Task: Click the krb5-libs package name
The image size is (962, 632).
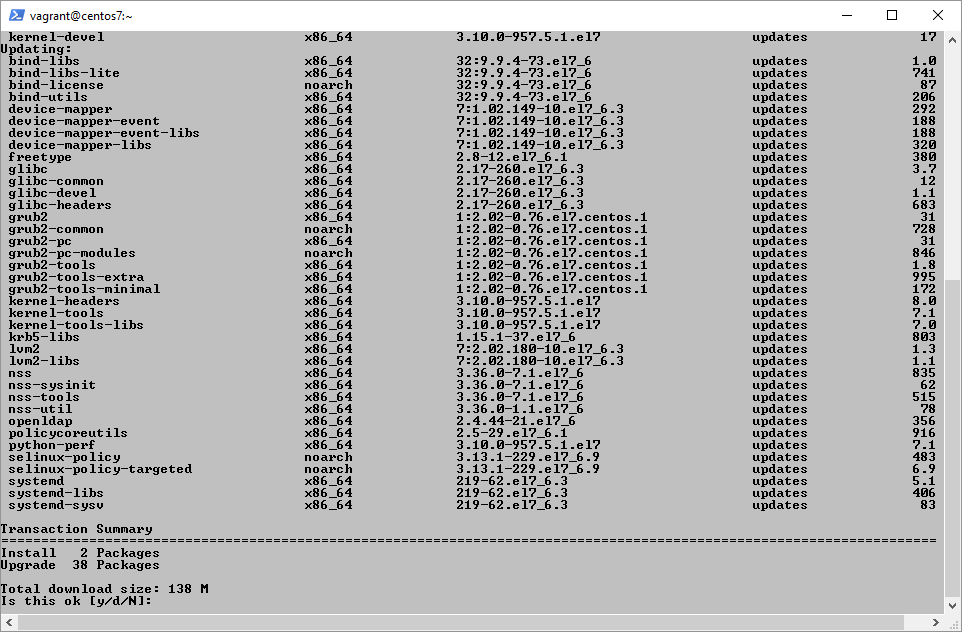Action: [44, 337]
